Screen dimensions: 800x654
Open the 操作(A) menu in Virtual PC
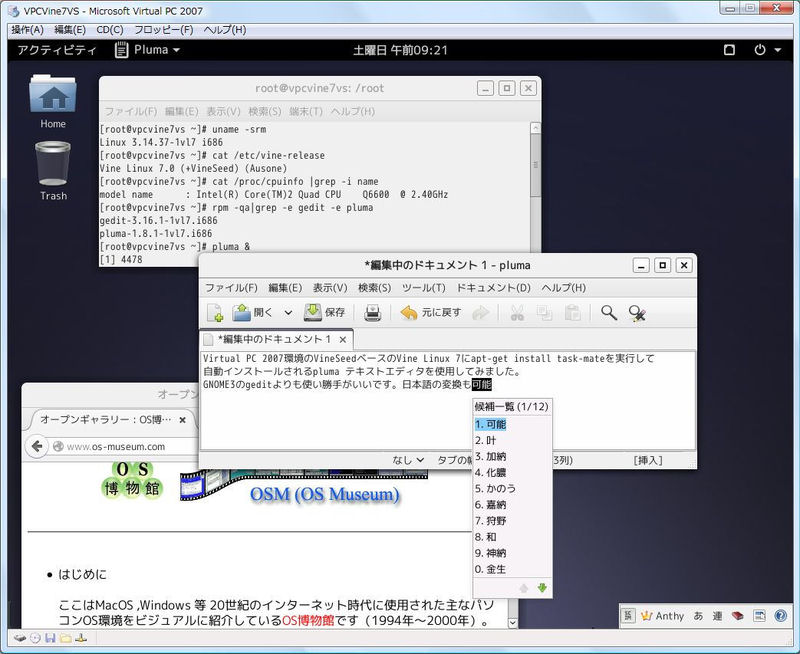28,30
